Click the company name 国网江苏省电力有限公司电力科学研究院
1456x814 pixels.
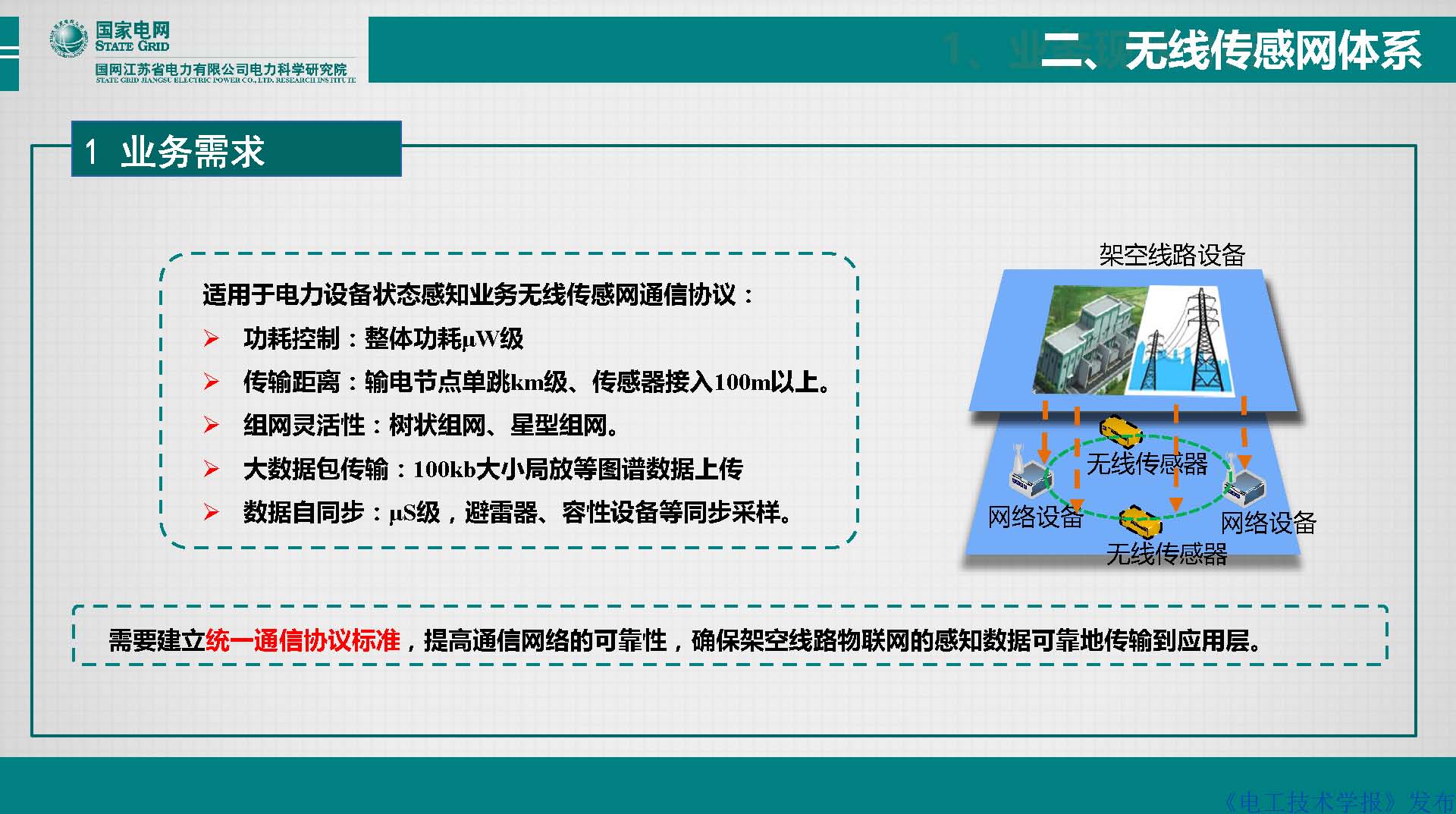tap(221, 69)
